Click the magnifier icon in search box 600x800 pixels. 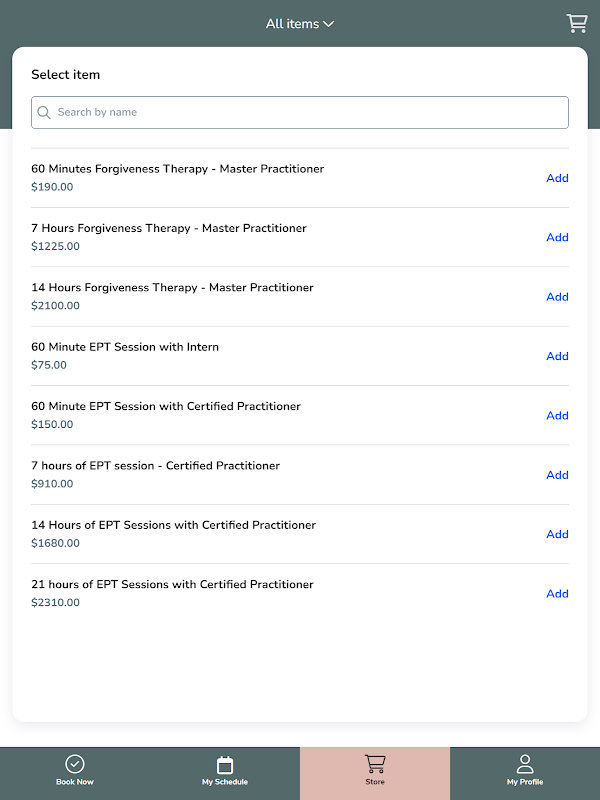(x=44, y=113)
